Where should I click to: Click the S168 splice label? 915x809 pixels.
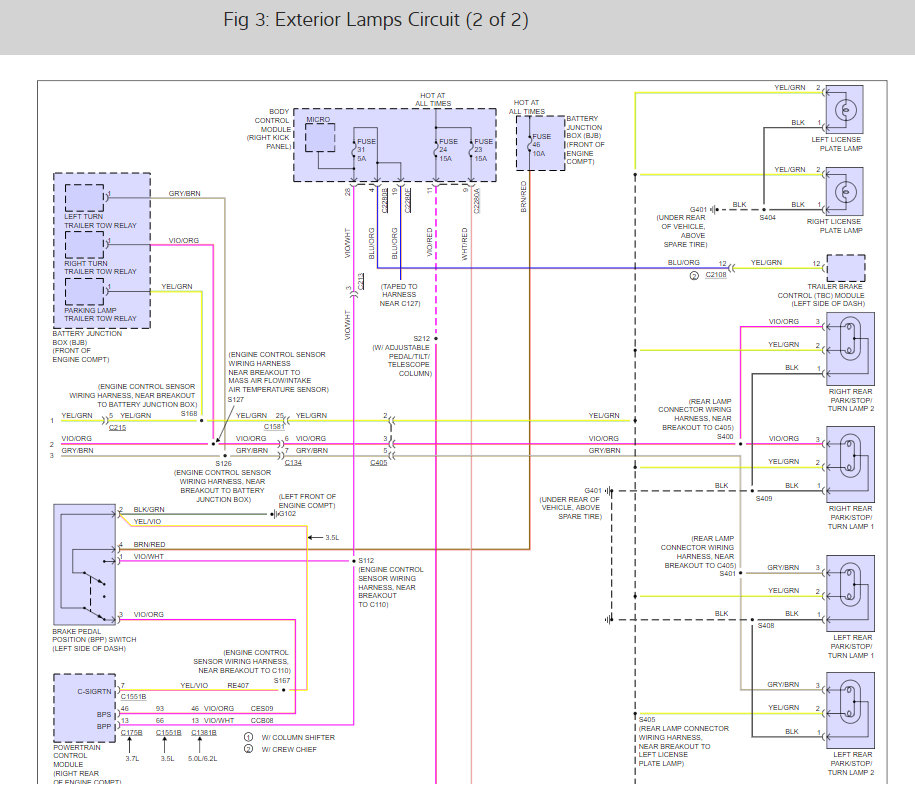pos(189,414)
